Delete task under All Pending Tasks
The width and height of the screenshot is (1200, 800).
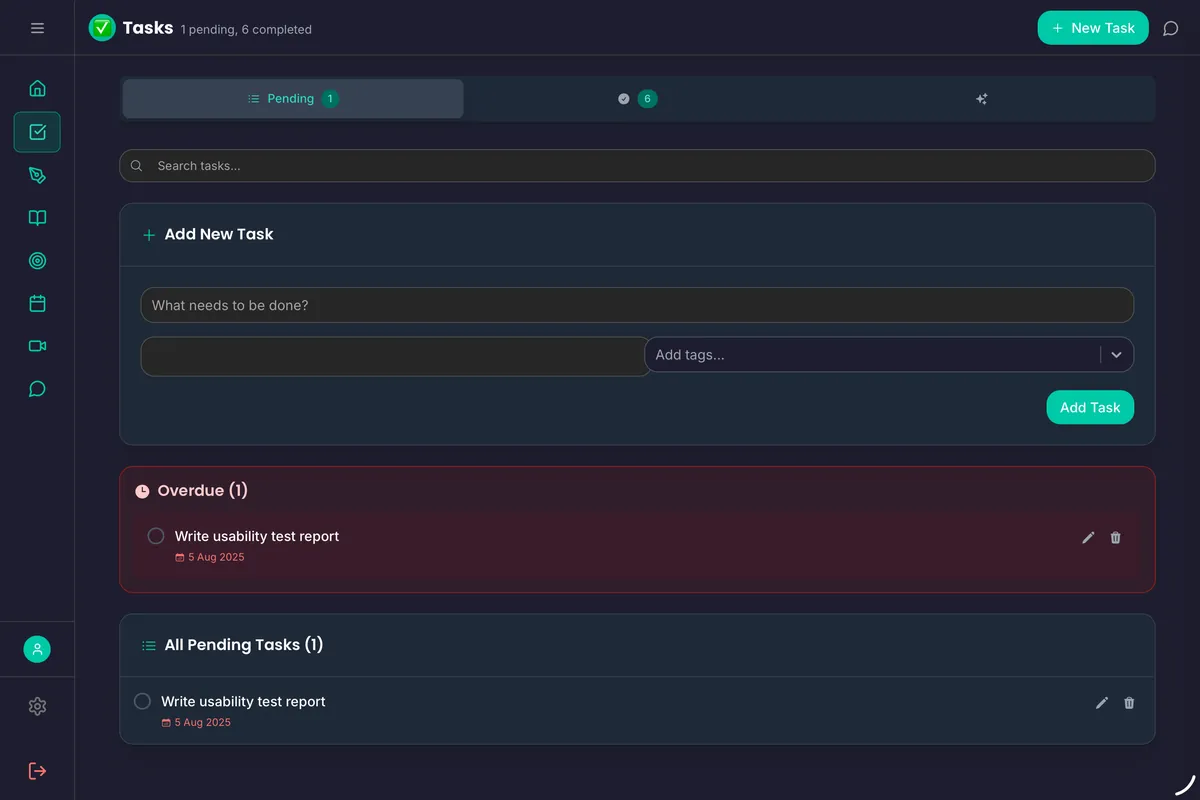click(x=1129, y=703)
